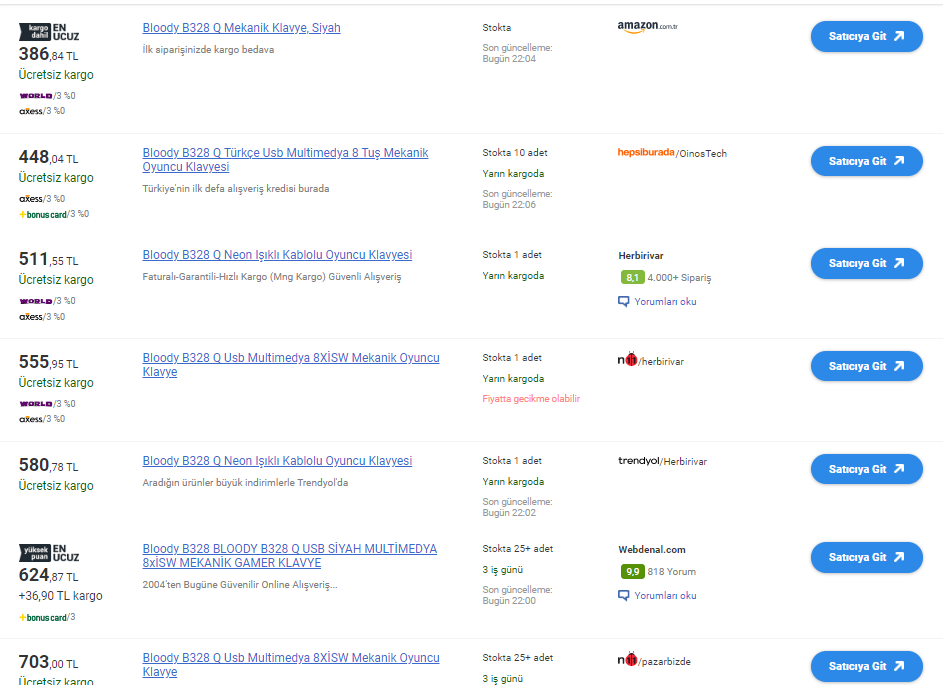The image size is (943, 685).
Task: Click Axess card logo under 555,95 TL
Action: tap(31, 419)
